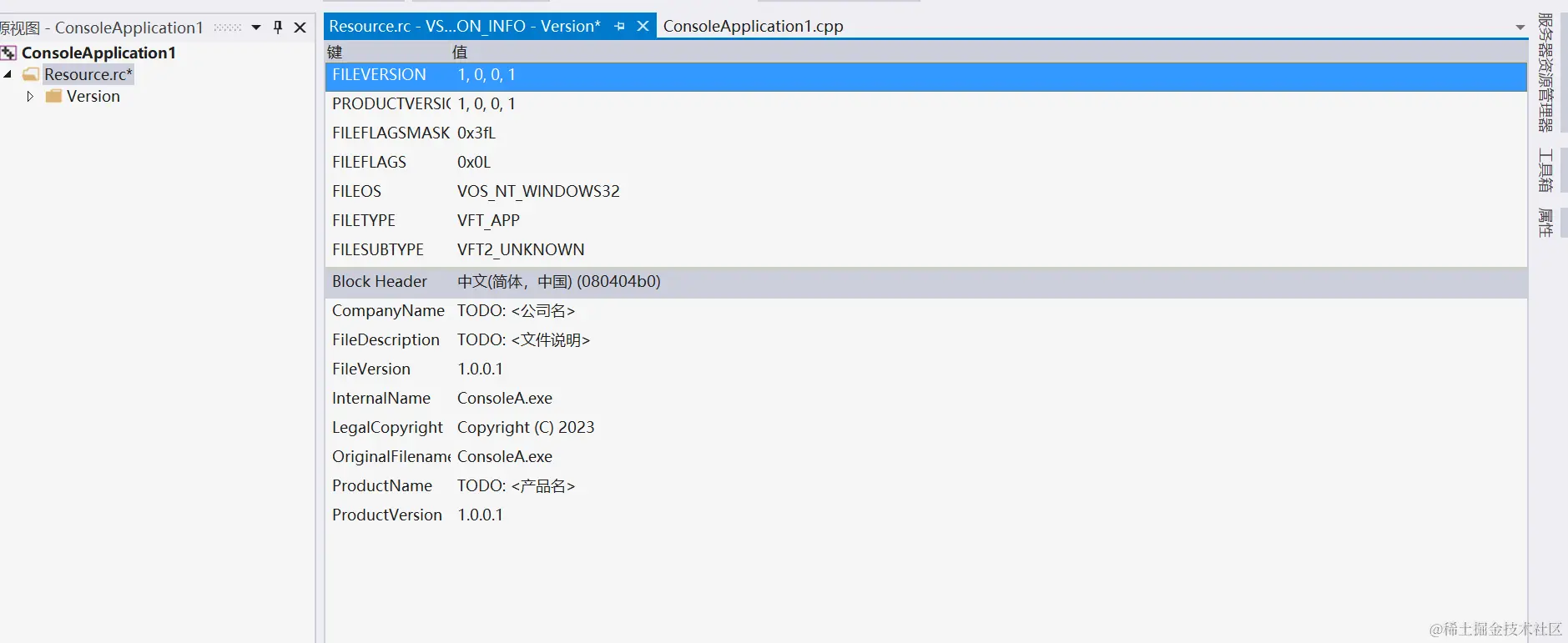The image size is (1568, 643).
Task: Select the ProductVersion key
Action: point(387,515)
